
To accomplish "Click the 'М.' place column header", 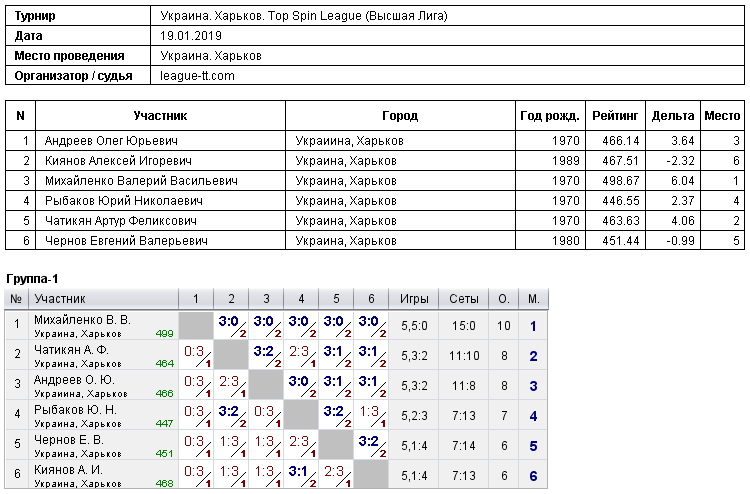I will click(x=533, y=299).
